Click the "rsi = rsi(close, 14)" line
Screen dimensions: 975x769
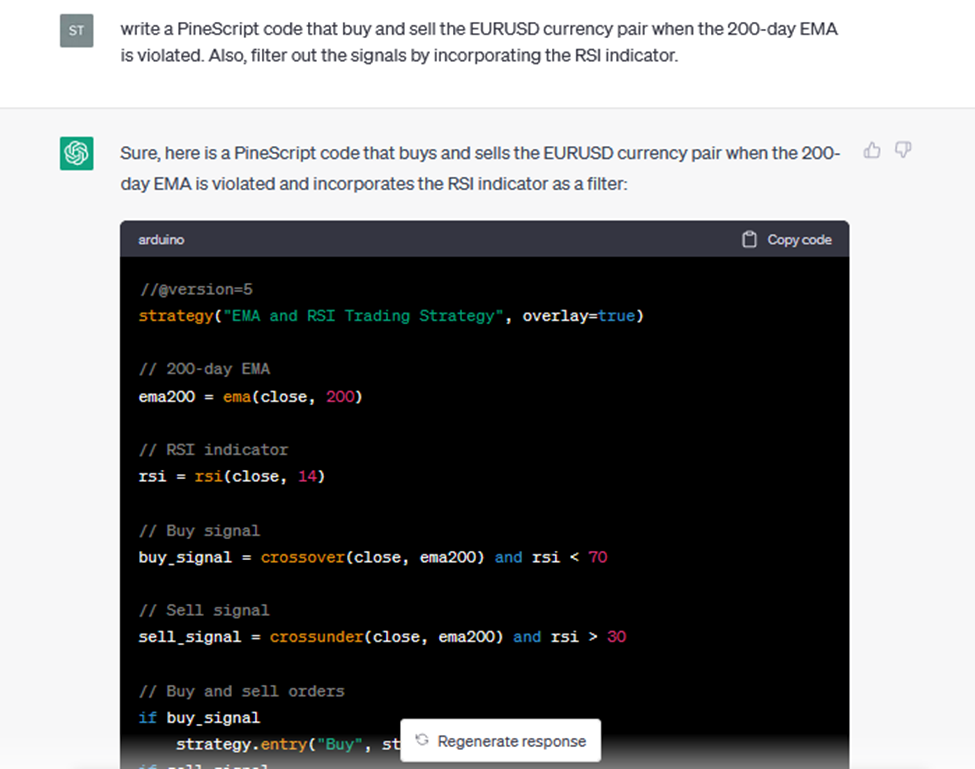tap(232, 477)
